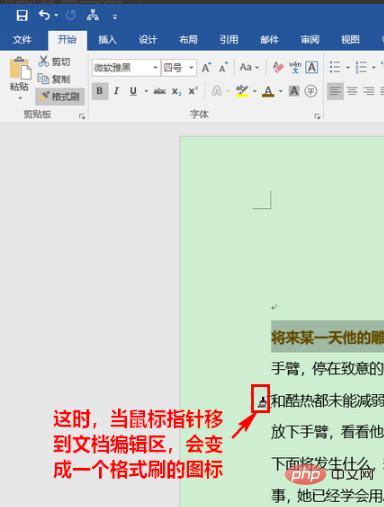Switch to the 插入 tab
Image resolution: width=384 pixels, height=507 pixels.
pos(107,40)
